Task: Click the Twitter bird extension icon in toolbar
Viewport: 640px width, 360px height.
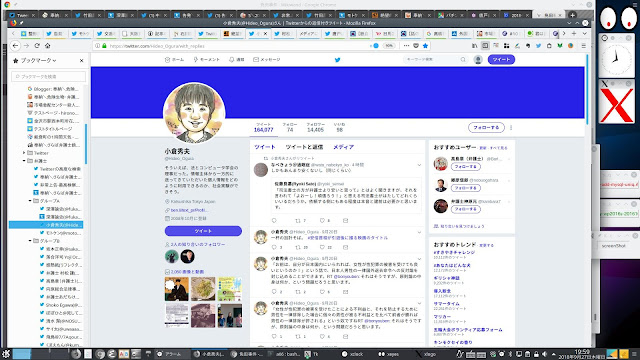Action: point(538,46)
